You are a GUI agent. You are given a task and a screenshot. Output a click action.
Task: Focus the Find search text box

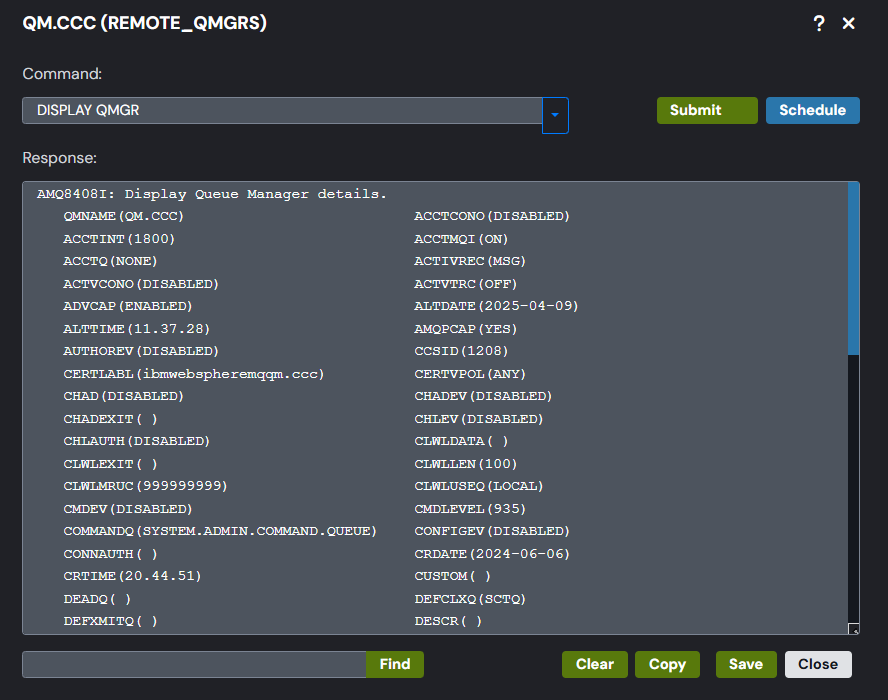[x=194, y=664]
